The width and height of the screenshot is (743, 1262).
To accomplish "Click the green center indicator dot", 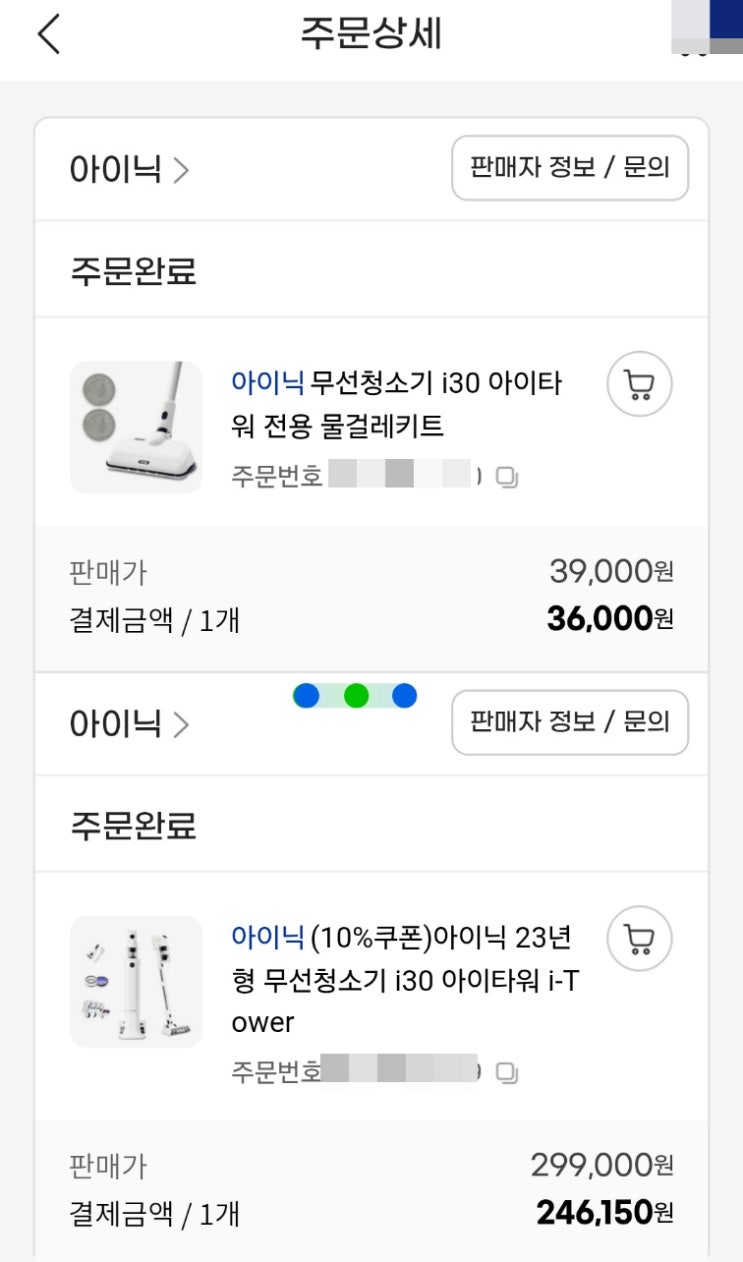I will click(x=356, y=696).
